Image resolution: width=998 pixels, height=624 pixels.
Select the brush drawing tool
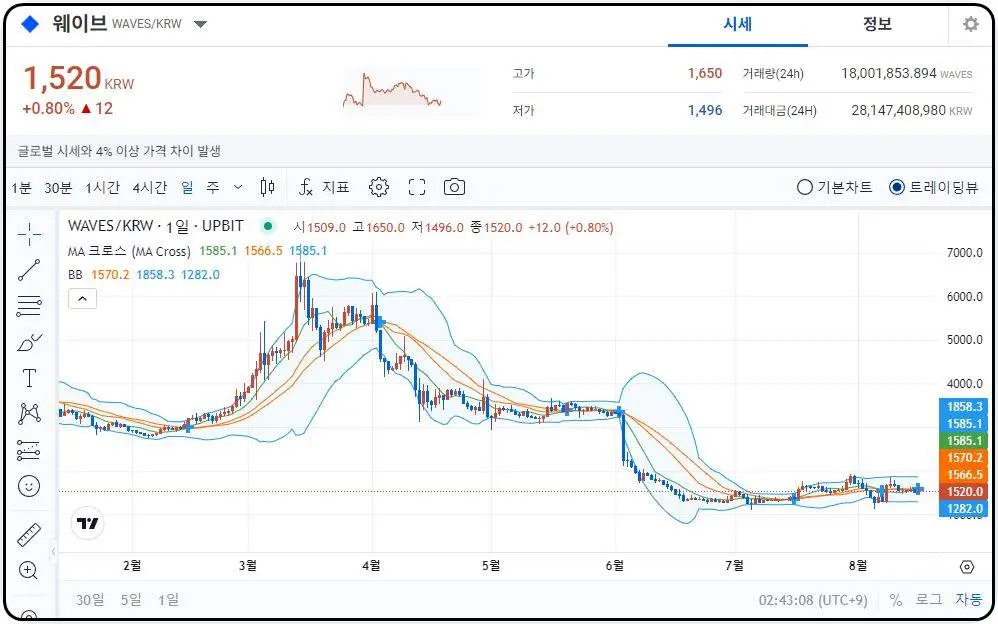click(x=29, y=343)
